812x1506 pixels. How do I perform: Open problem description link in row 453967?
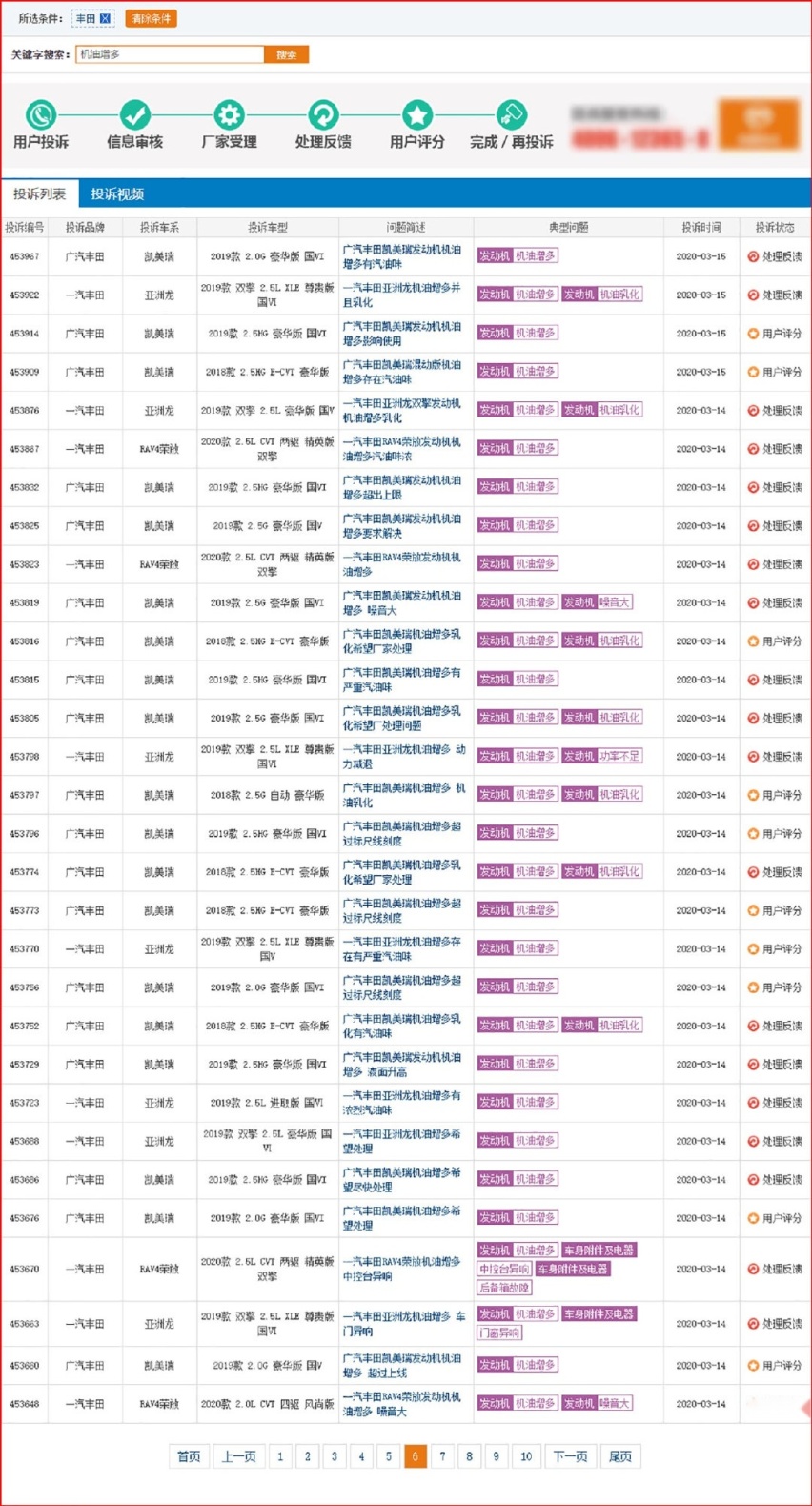point(401,256)
